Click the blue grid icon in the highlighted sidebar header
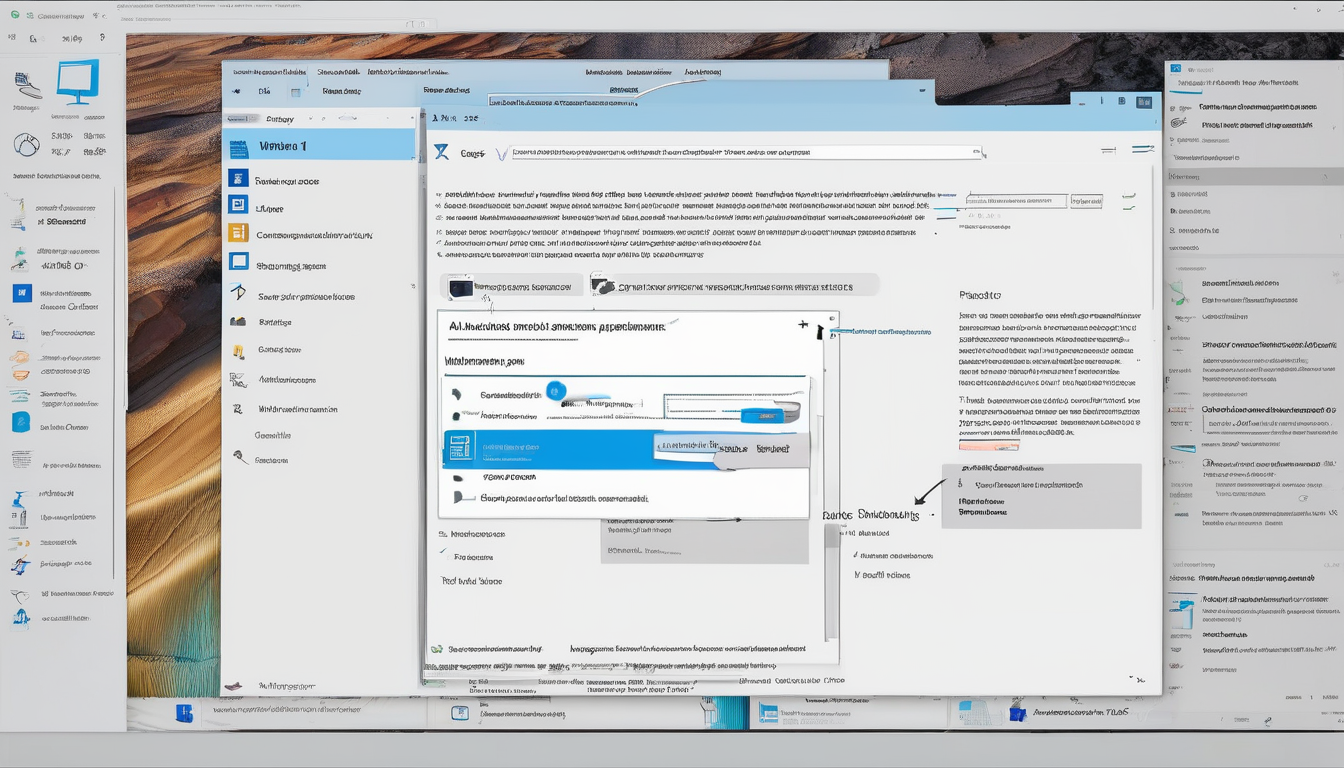1344x768 pixels. click(238, 149)
